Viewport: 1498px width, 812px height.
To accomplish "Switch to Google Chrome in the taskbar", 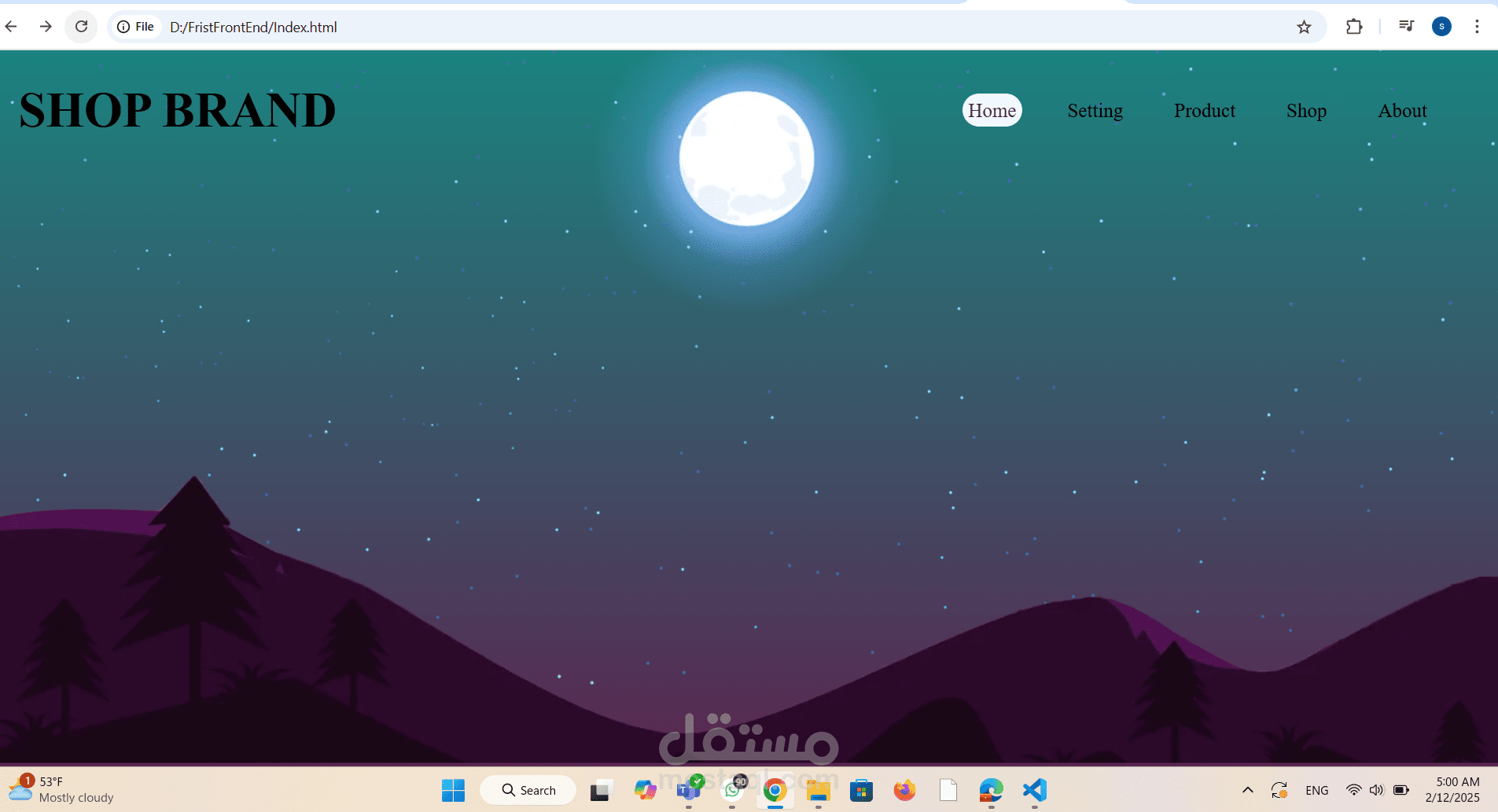I will 775,790.
